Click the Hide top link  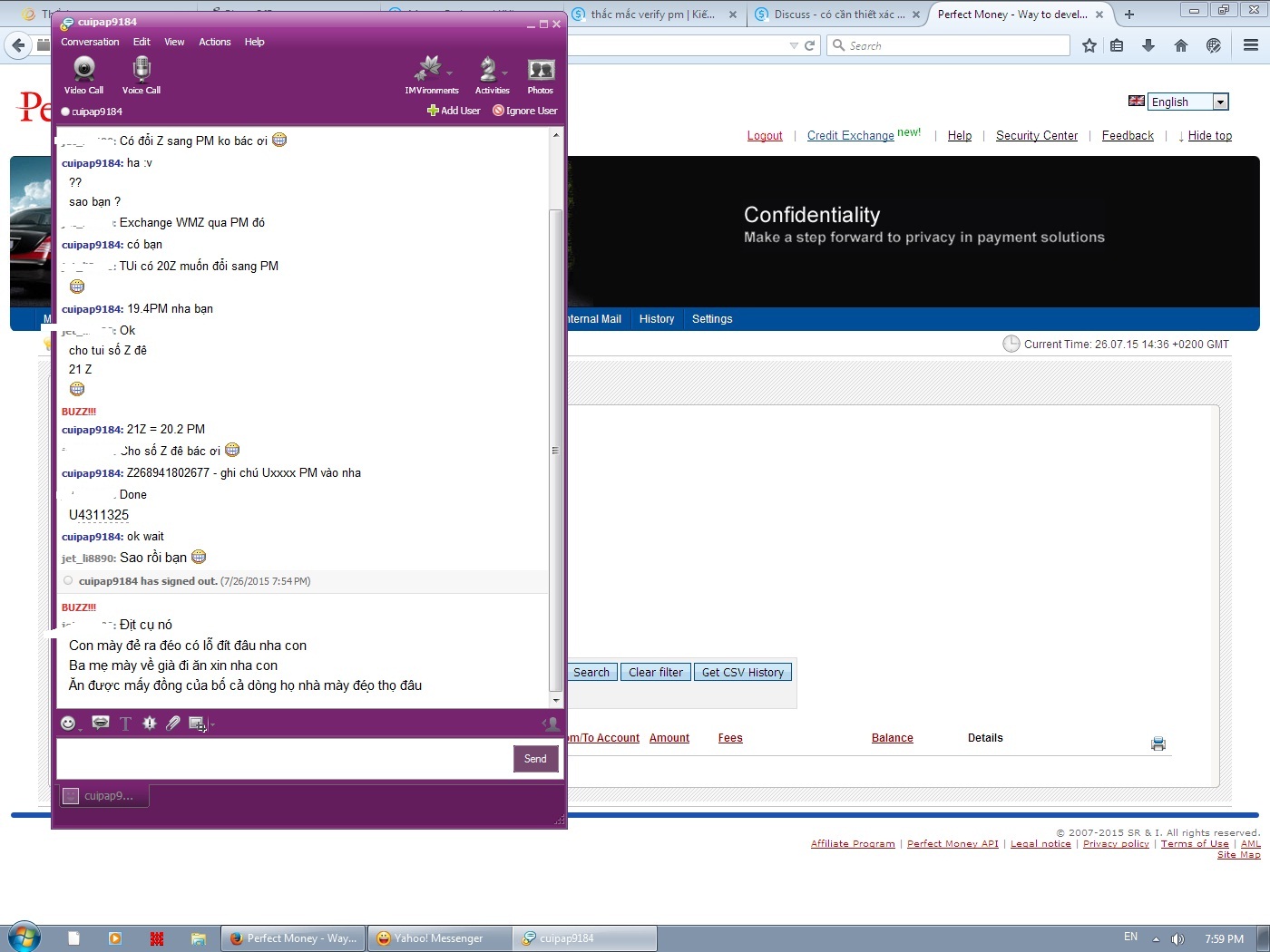point(1210,136)
